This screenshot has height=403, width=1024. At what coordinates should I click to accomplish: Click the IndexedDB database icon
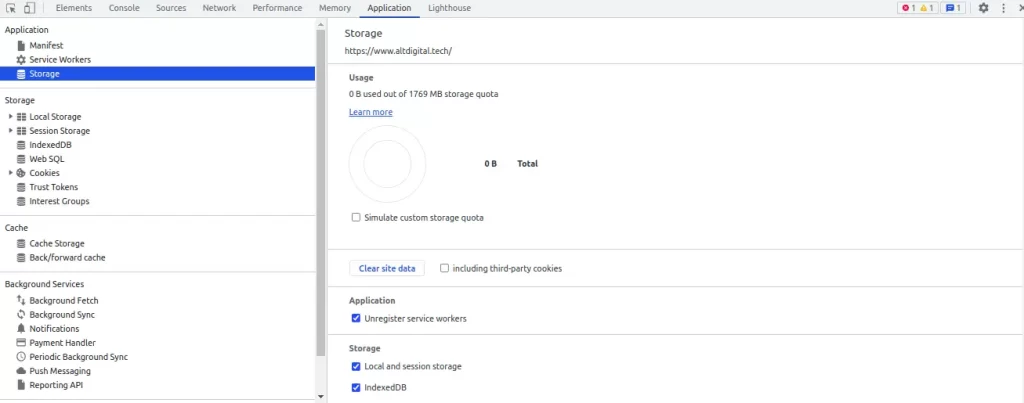pyautogui.click(x=21, y=145)
